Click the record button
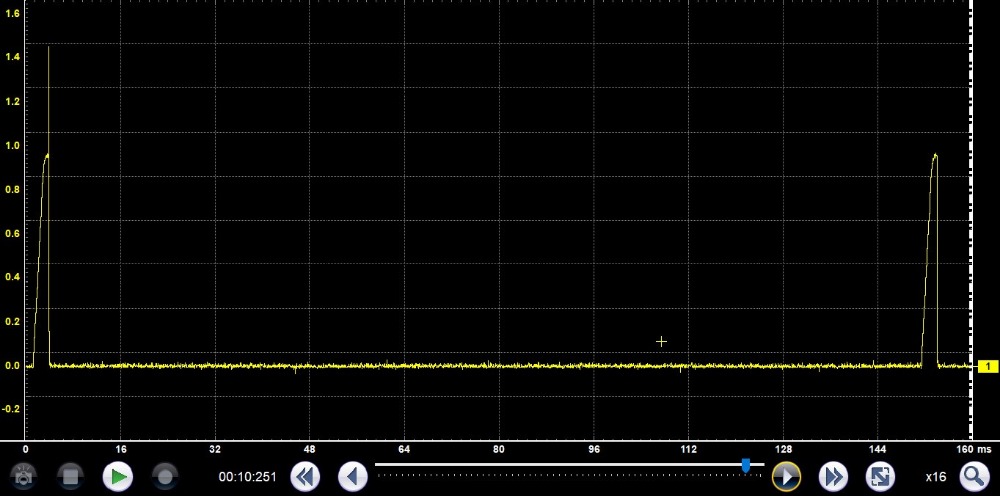Image resolution: width=1000 pixels, height=500 pixels. (x=165, y=476)
